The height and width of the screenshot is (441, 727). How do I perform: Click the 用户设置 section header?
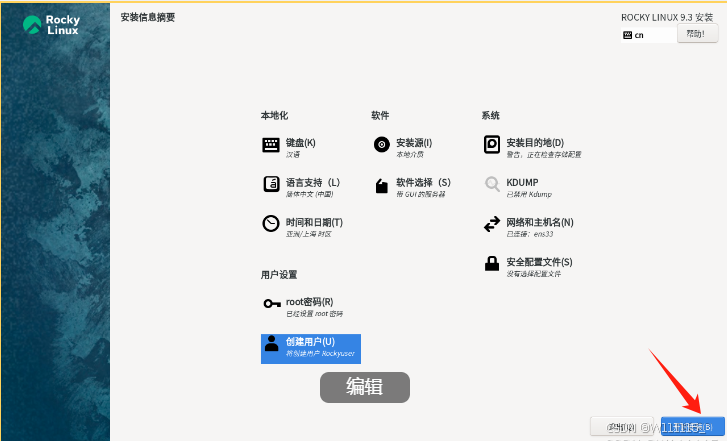279,275
